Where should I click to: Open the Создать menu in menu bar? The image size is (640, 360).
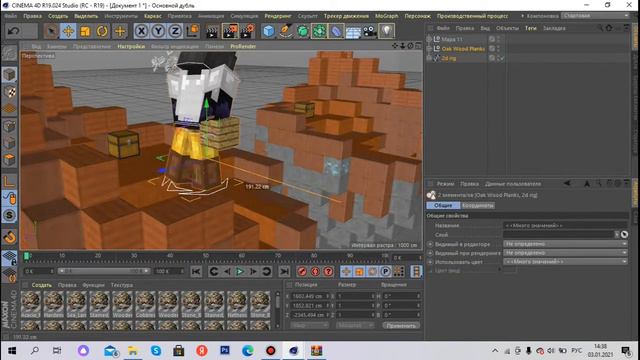click(58, 16)
